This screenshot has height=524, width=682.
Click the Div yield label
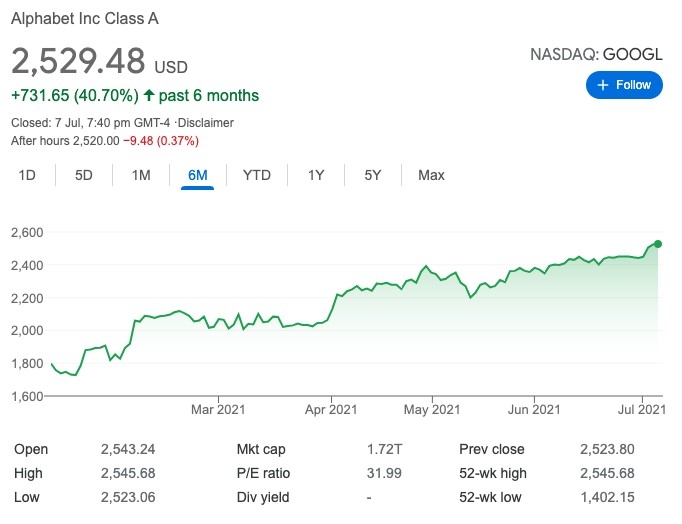(x=263, y=497)
